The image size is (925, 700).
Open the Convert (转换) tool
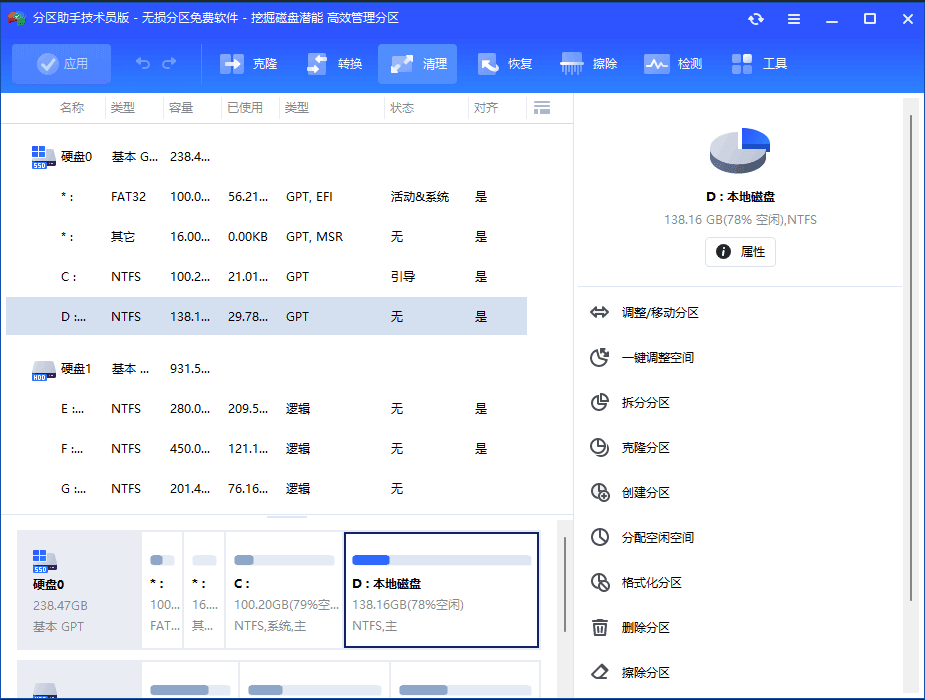(331, 62)
